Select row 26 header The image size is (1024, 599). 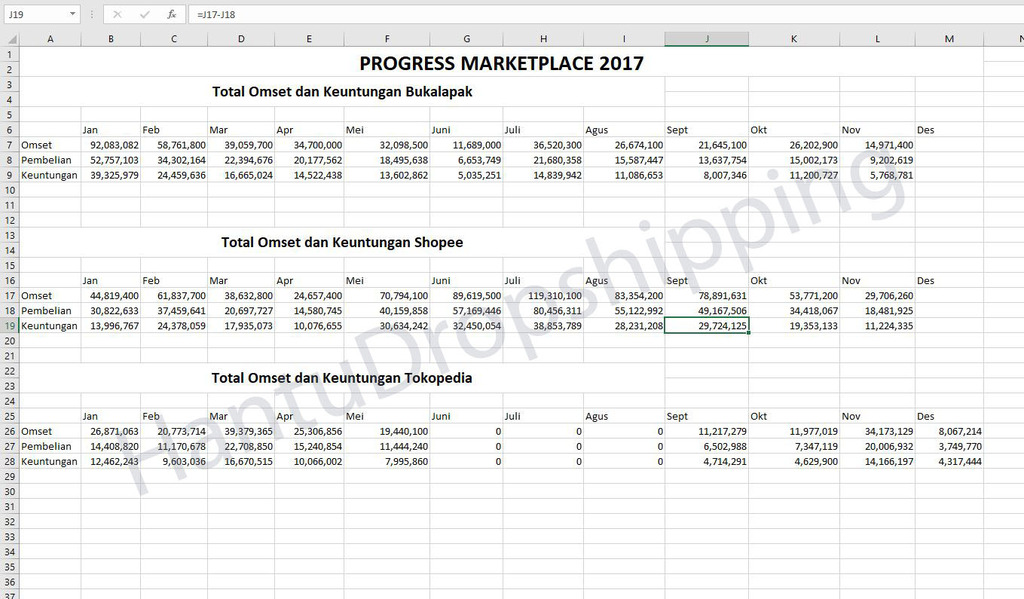[10, 431]
